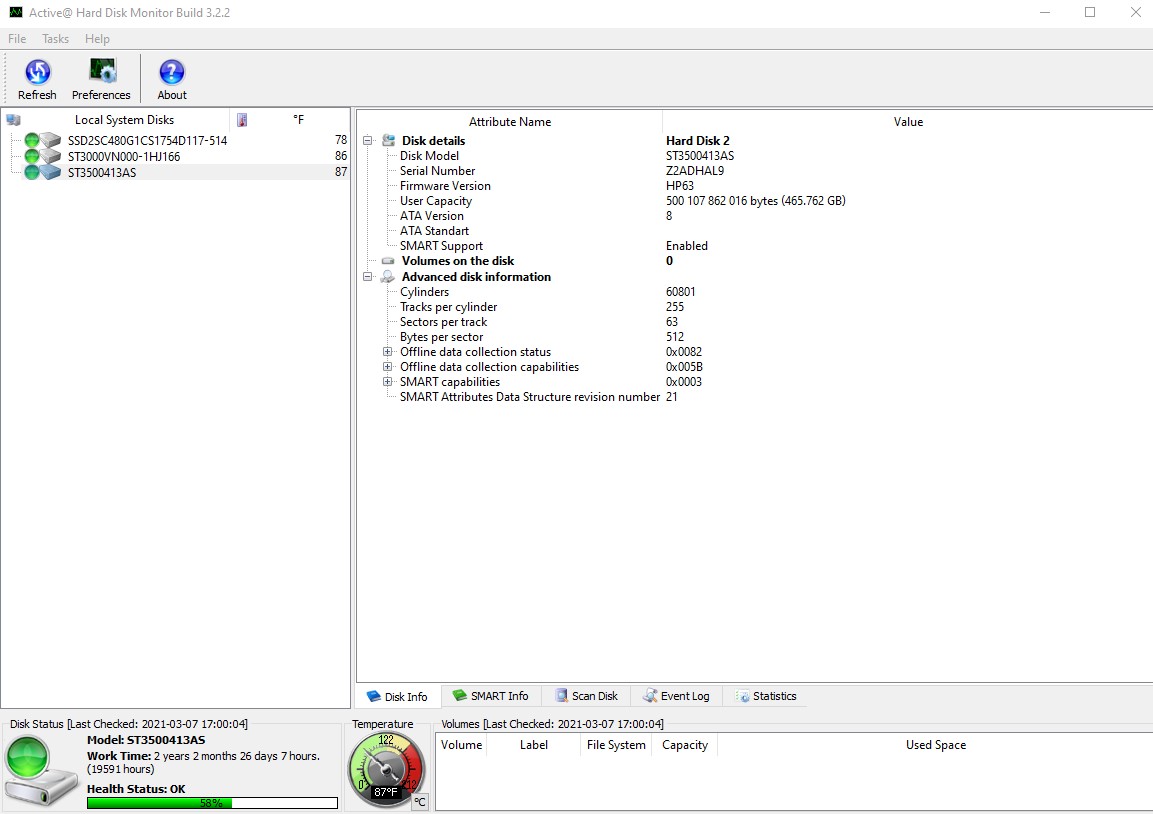Open the Event Log tab
The width and height of the screenshot is (1153, 814).
point(677,696)
